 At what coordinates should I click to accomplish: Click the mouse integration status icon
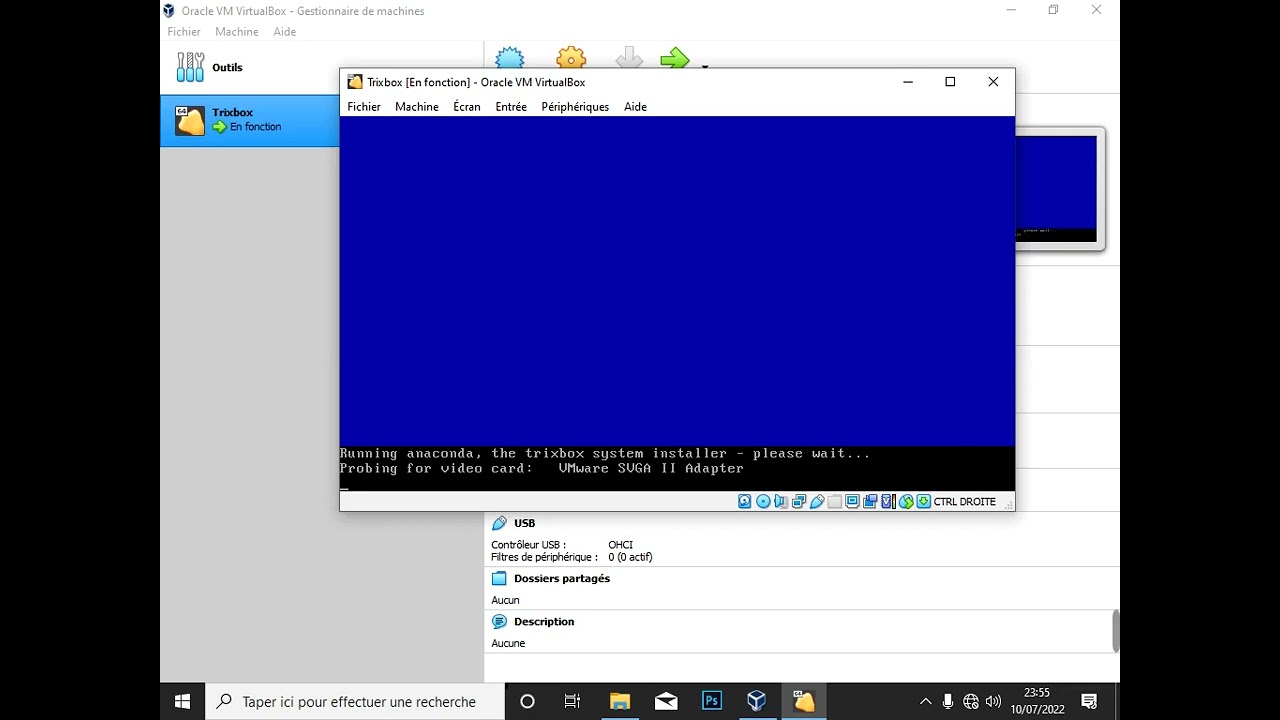pyautogui.click(x=906, y=502)
